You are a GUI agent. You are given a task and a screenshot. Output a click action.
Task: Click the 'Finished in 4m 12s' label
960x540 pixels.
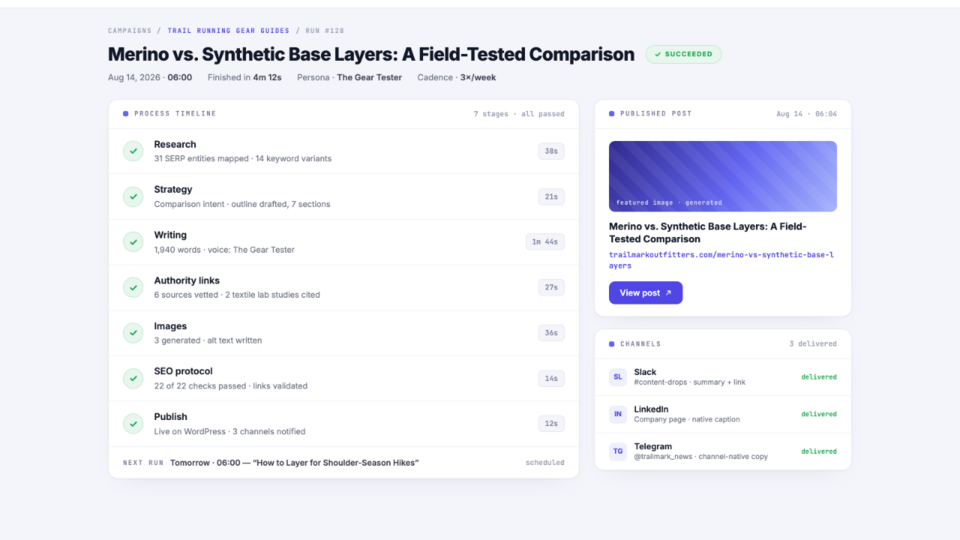[244, 78]
